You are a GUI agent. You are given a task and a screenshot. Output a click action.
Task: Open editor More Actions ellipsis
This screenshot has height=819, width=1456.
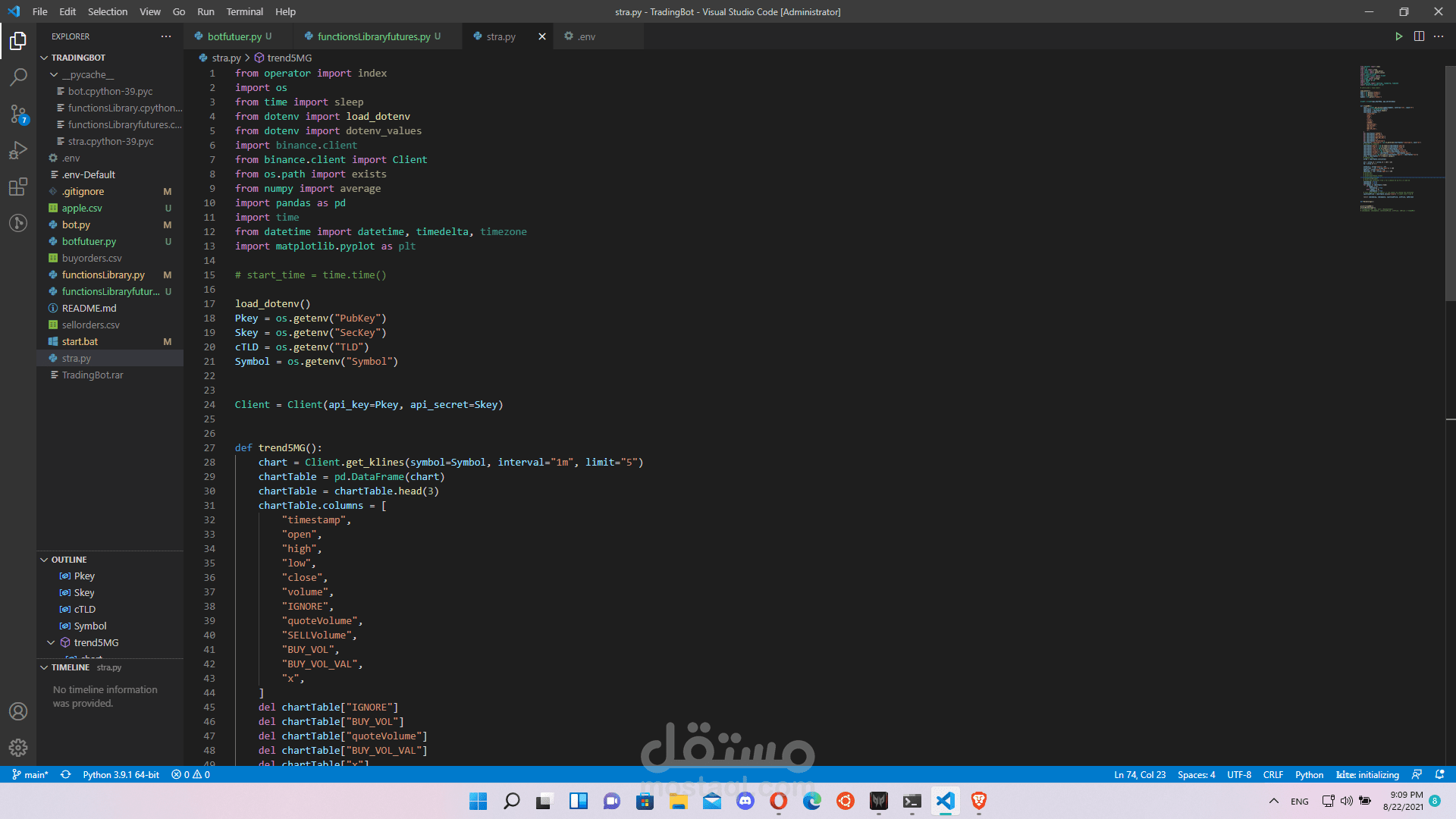1439,36
